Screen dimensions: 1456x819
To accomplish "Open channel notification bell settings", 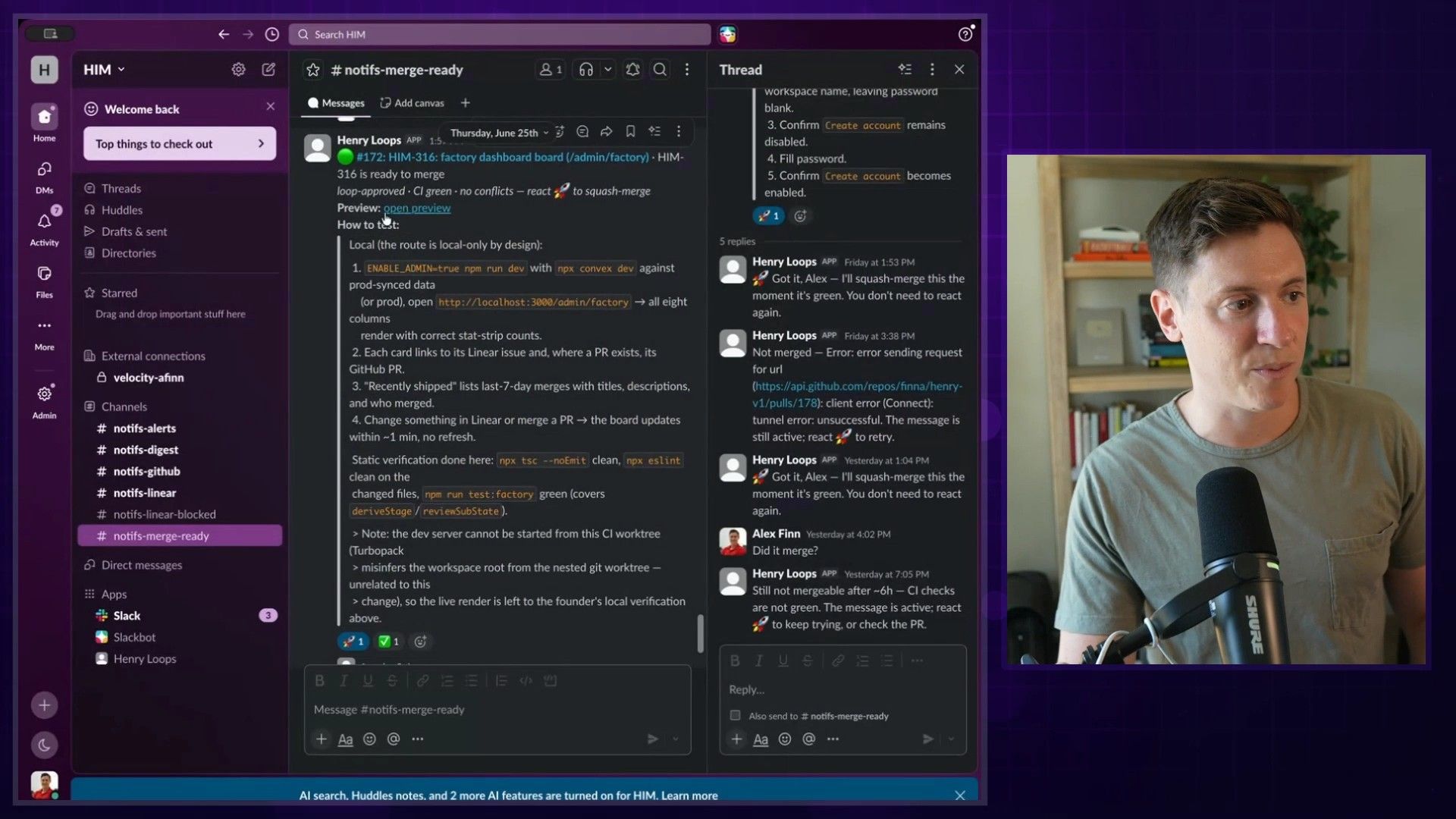I will click(x=632, y=70).
